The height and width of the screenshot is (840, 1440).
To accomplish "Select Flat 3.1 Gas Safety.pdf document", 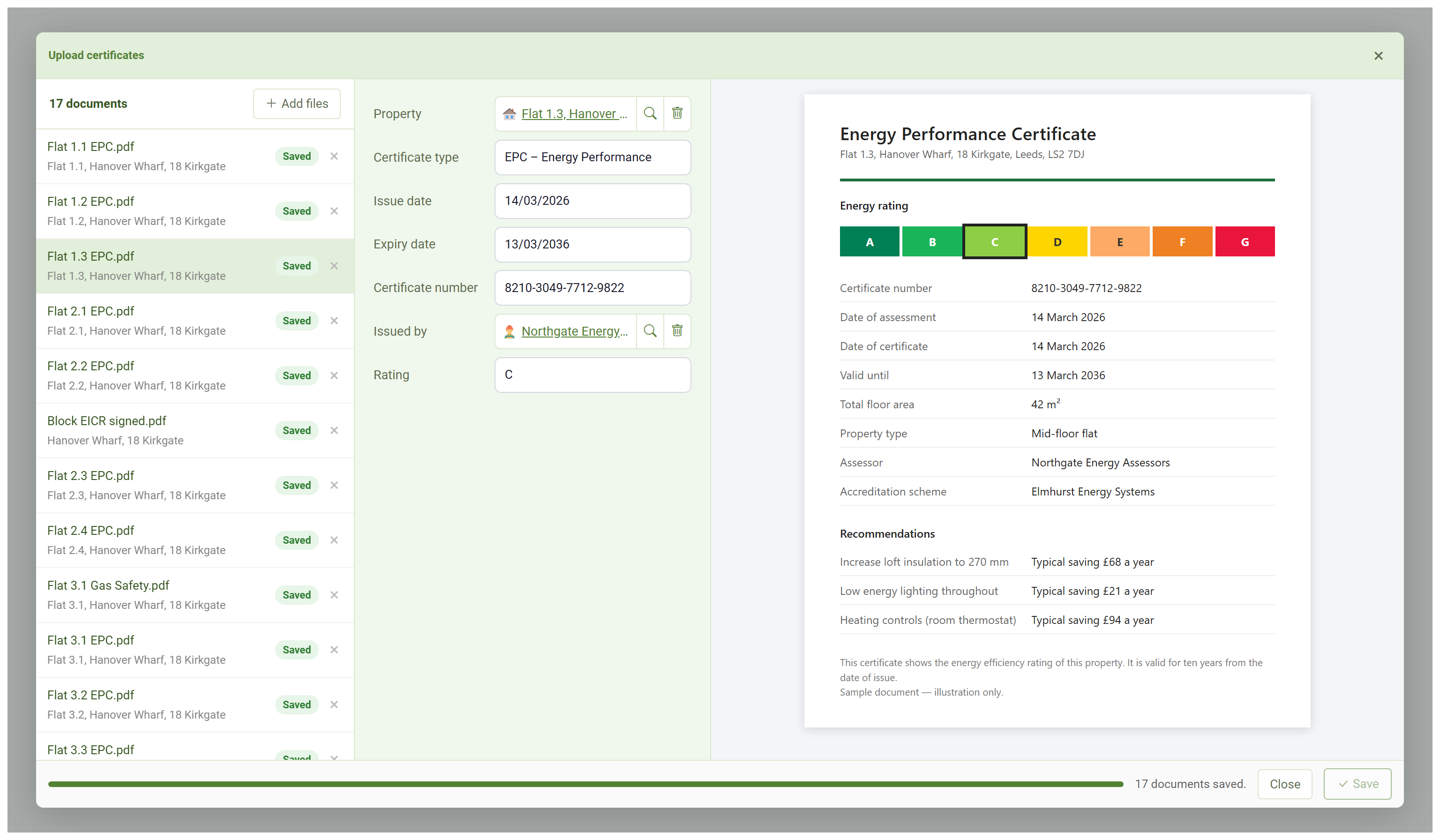I will pyautogui.click(x=195, y=595).
